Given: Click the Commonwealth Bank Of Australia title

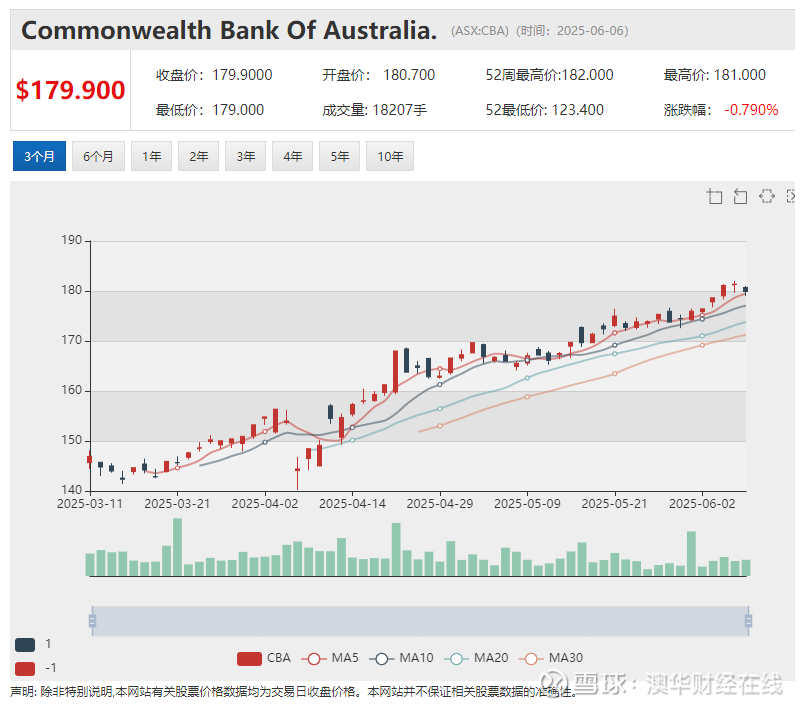Looking at the screenshot, I should point(229,30).
